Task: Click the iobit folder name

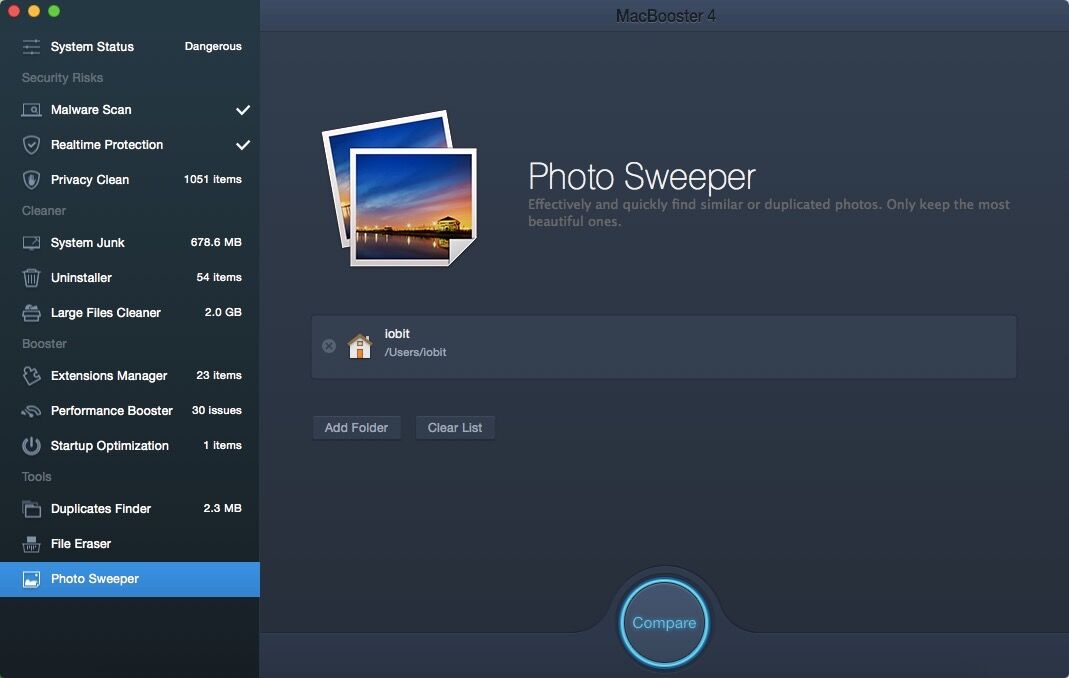Action: (x=397, y=334)
